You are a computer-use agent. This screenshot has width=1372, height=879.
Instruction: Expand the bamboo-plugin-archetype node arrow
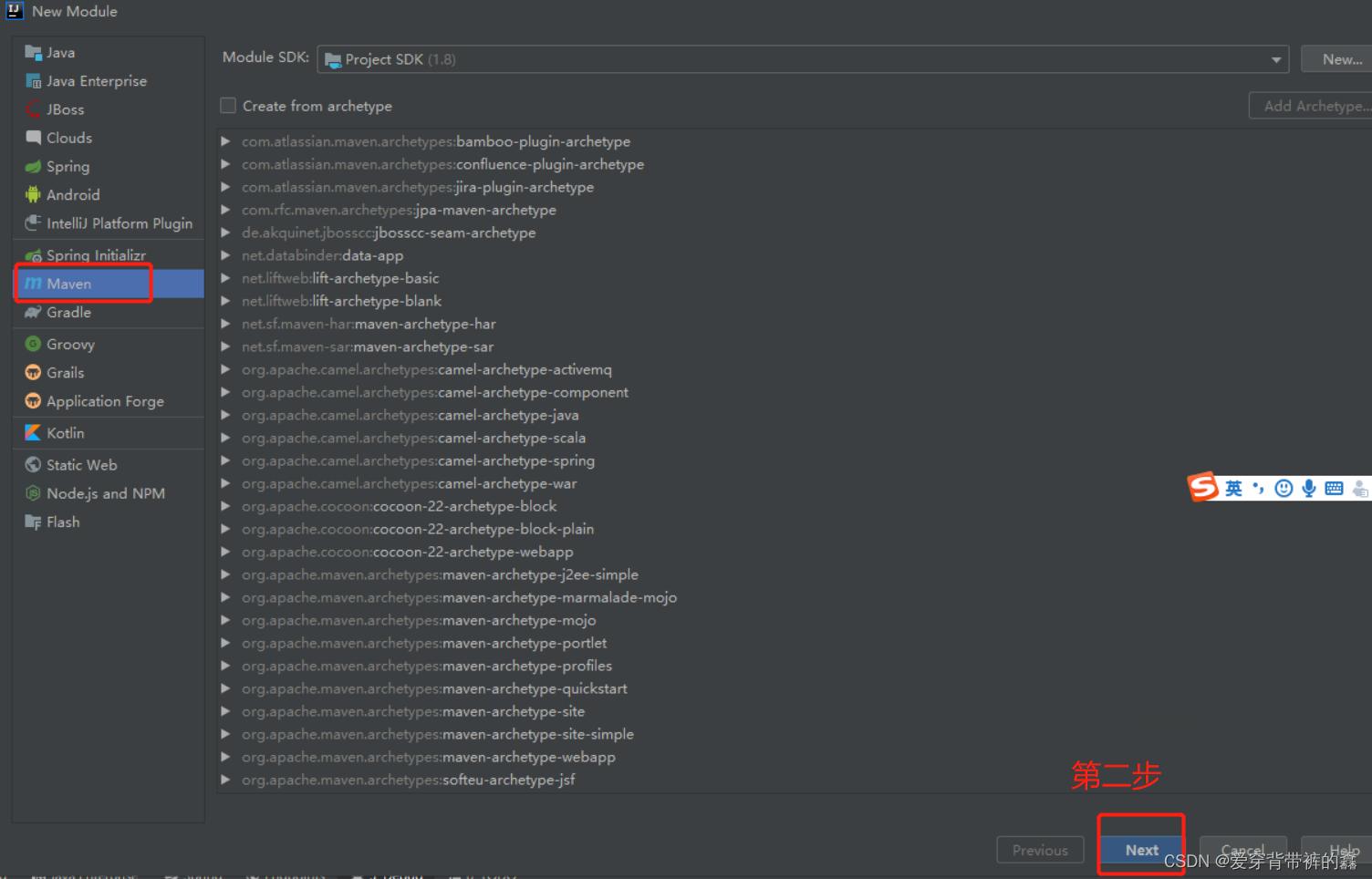(225, 141)
